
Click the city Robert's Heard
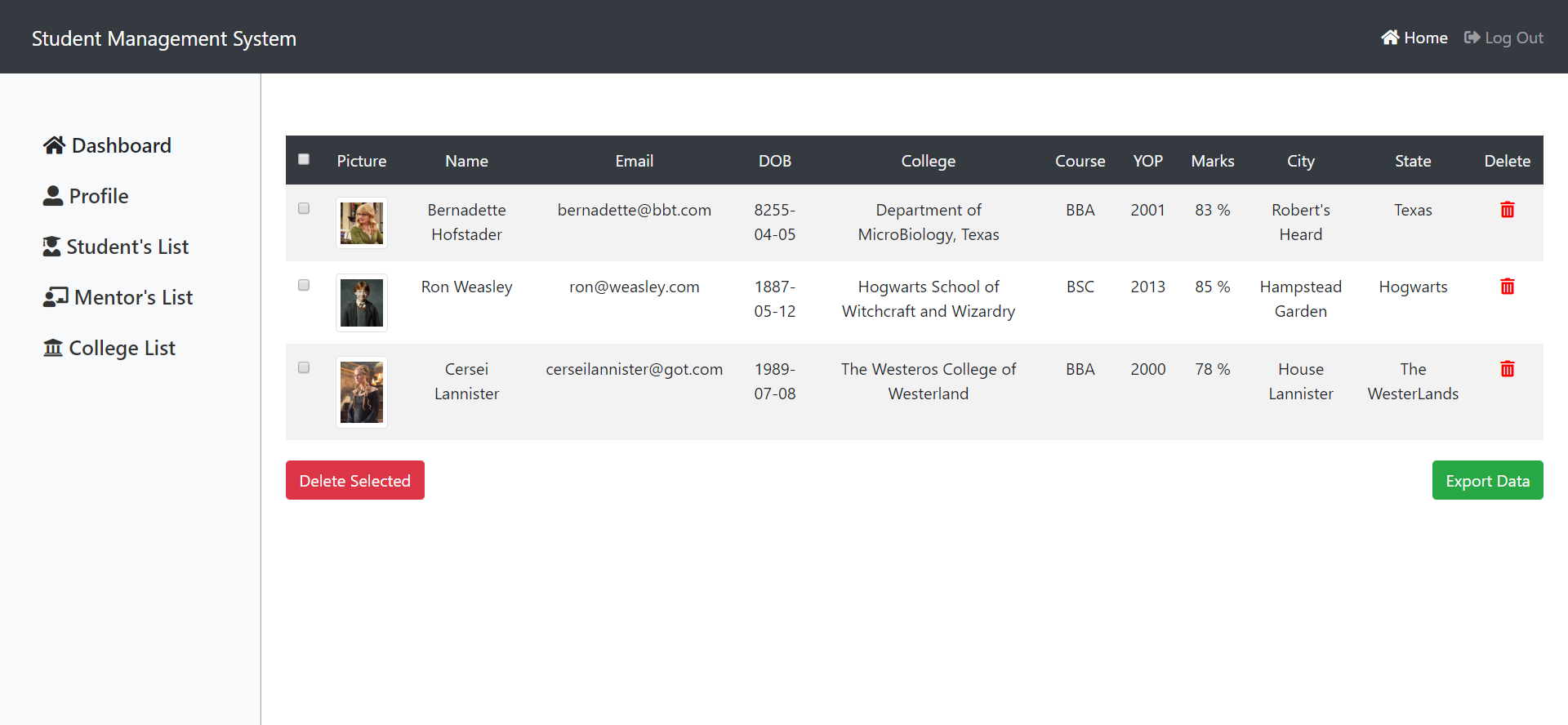1301,222
